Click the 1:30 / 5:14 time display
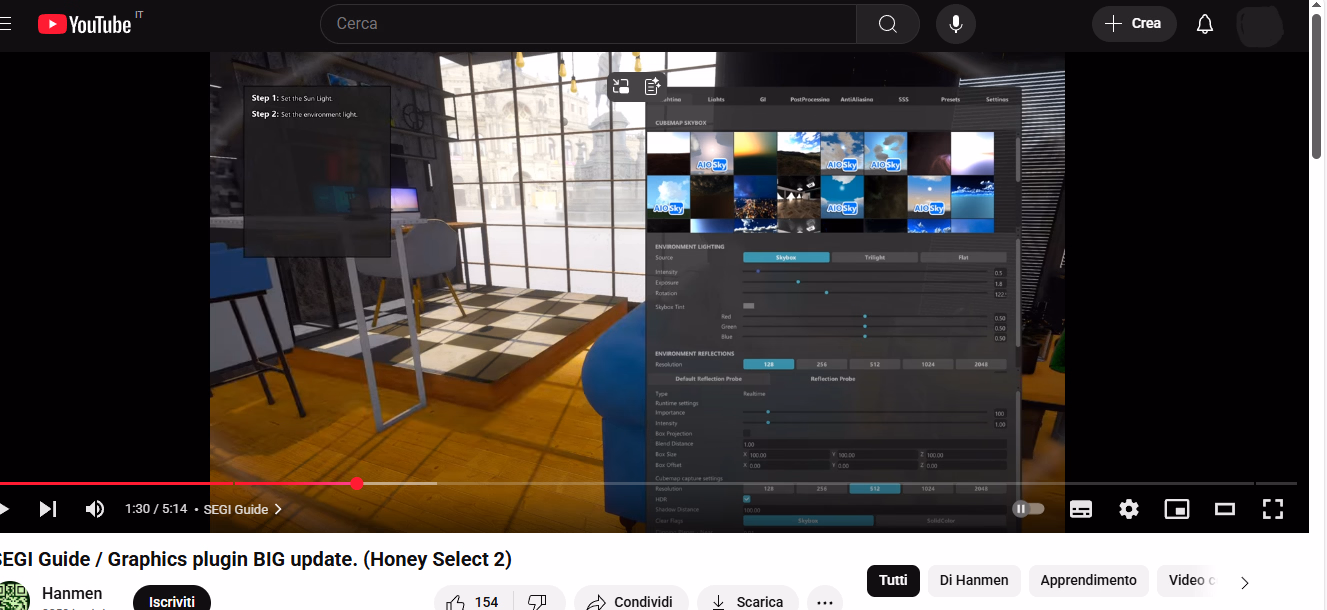This screenshot has width=1327, height=610. (156, 509)
